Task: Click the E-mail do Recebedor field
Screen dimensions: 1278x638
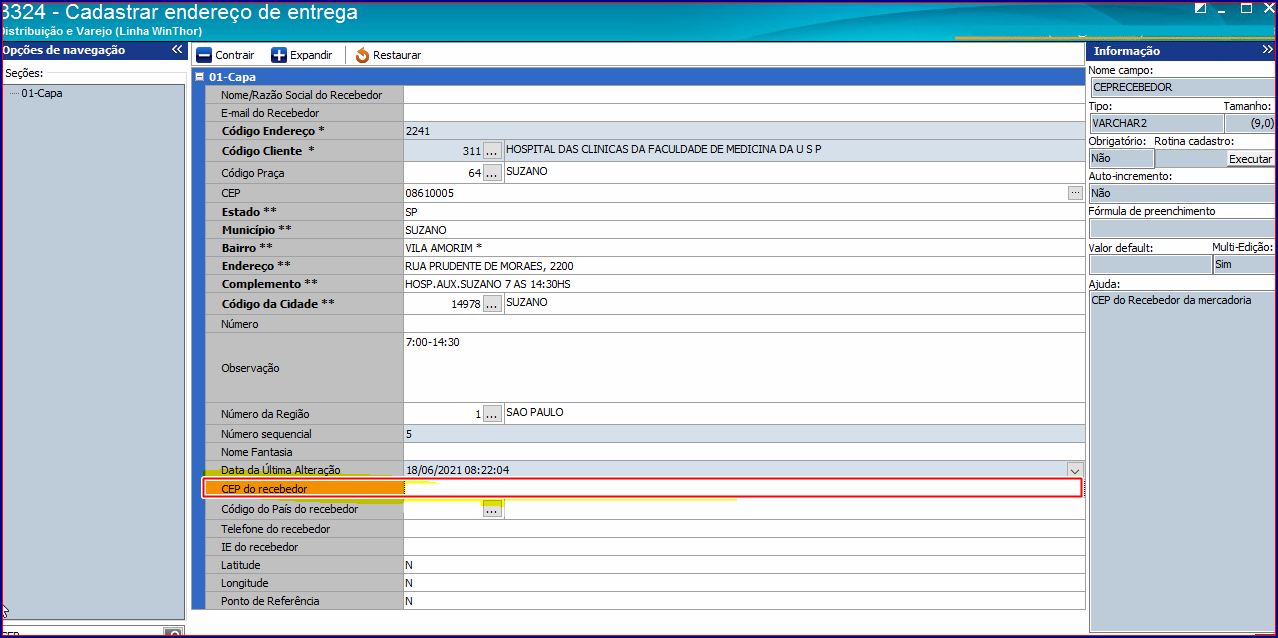Action: pyautogui.click(x=744, y=113)
